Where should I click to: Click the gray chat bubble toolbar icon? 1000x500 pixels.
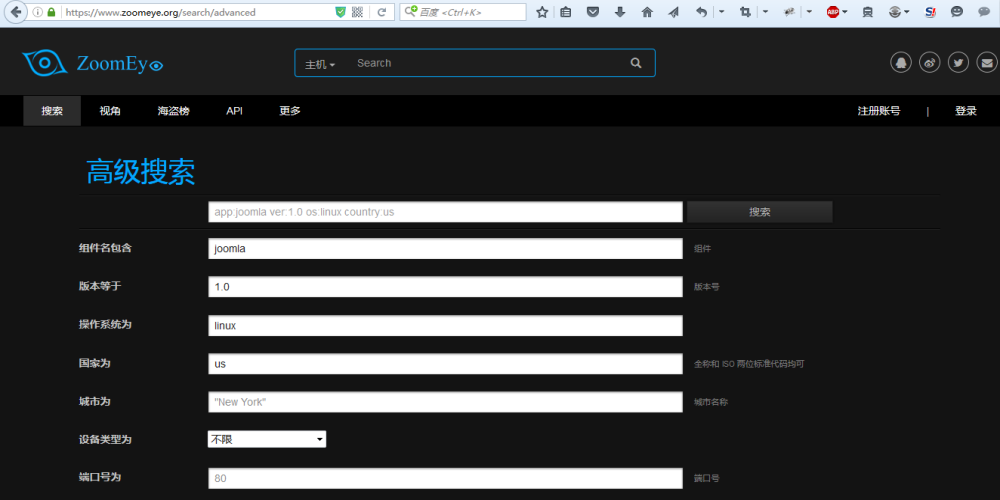point(983,12)
